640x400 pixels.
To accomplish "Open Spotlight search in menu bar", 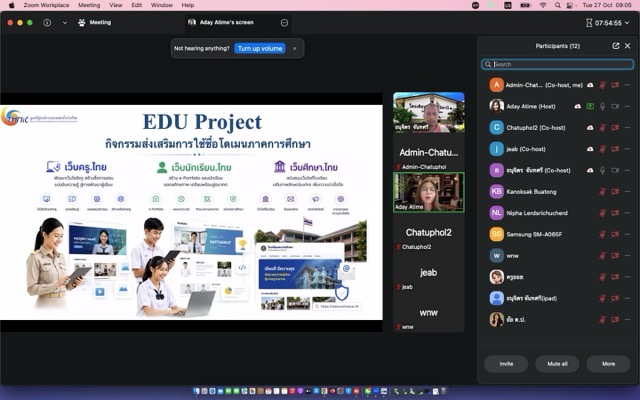I will (557, 5).
